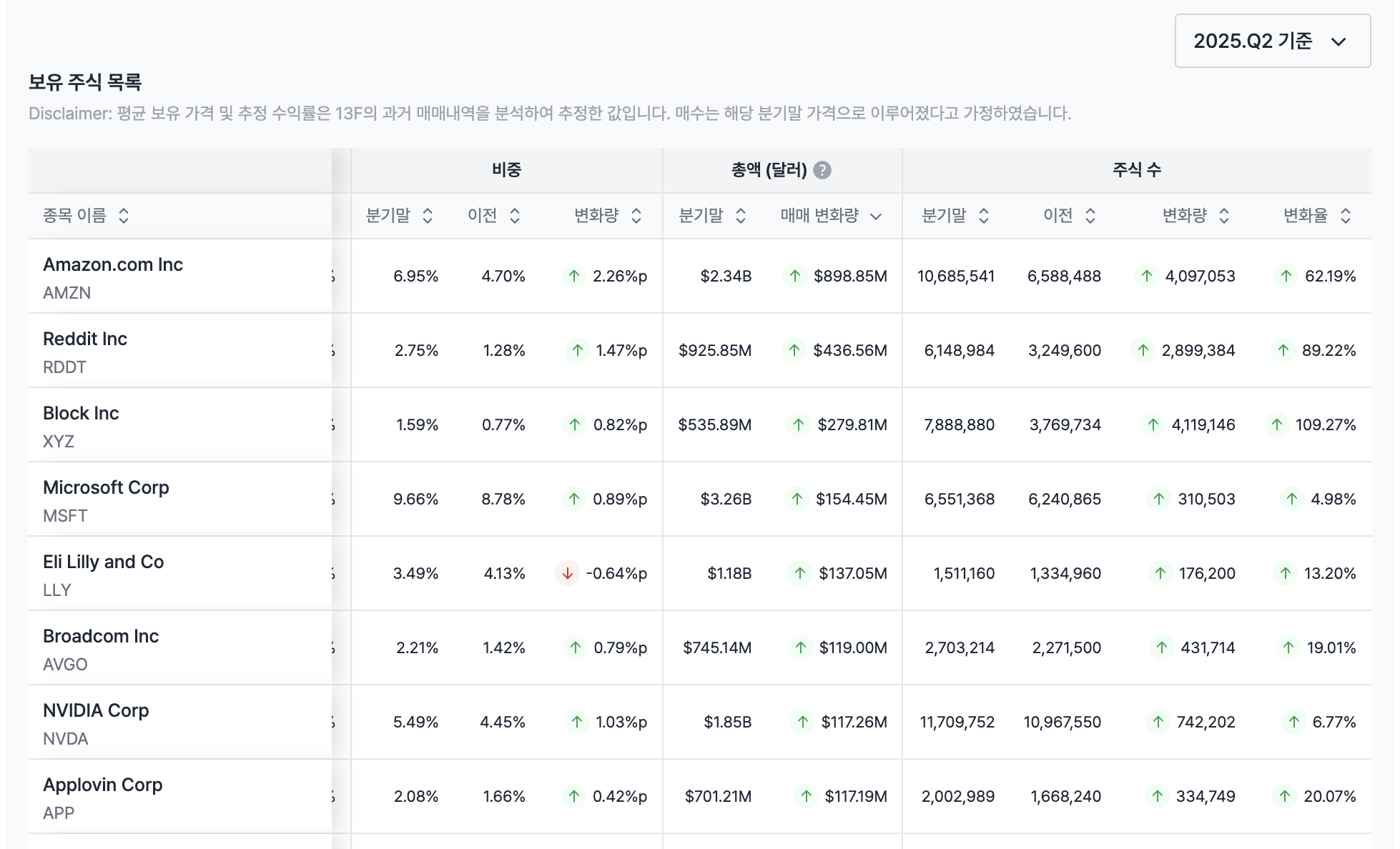Click the 비중 column group header

click(507, 170)
